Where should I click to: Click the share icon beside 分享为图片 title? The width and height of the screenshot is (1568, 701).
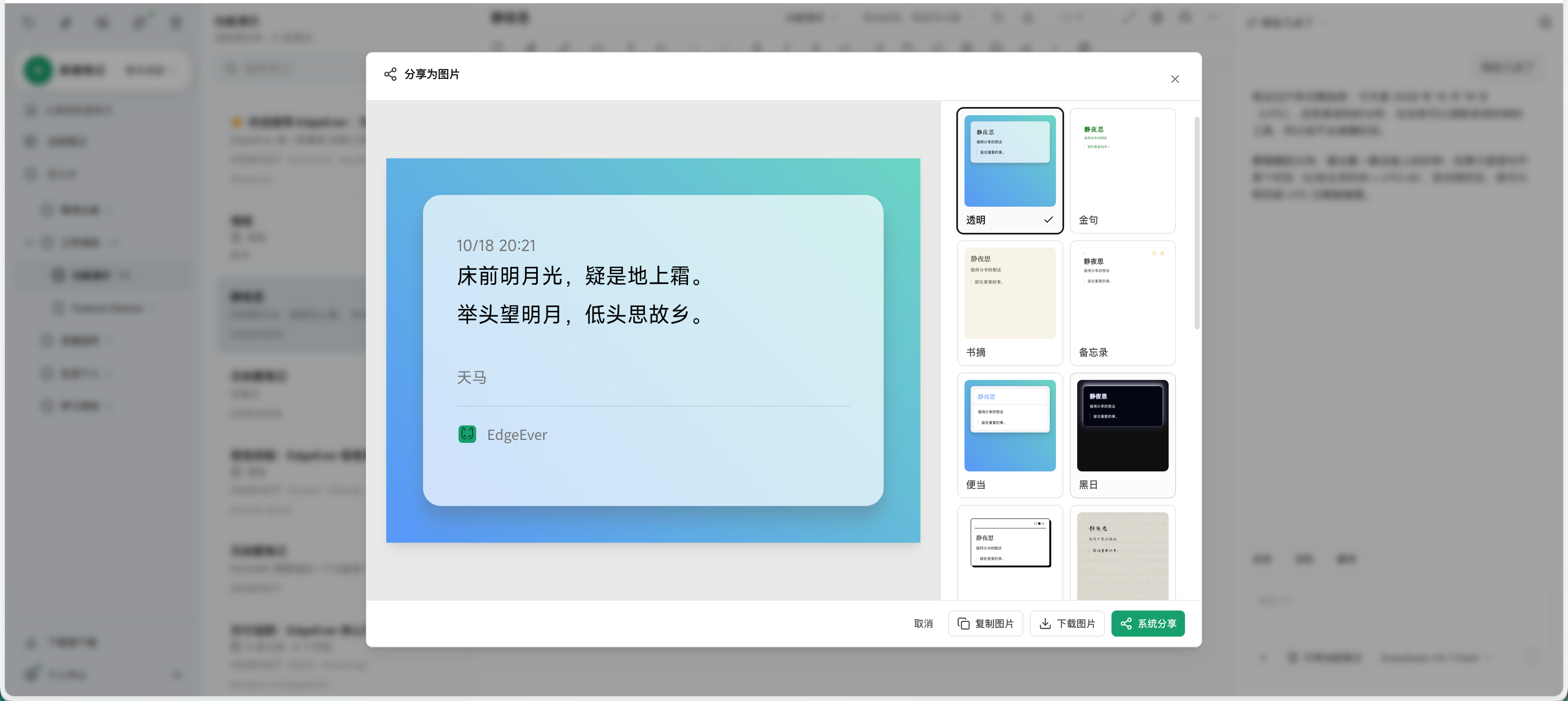[390, 74]
